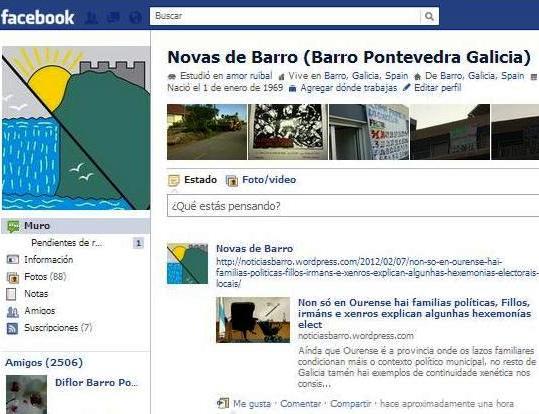This screenshot has height=414, width=539.
Task: Open the noticiasbarro.wordpress.com post URL
Action: tap(377, 273)
